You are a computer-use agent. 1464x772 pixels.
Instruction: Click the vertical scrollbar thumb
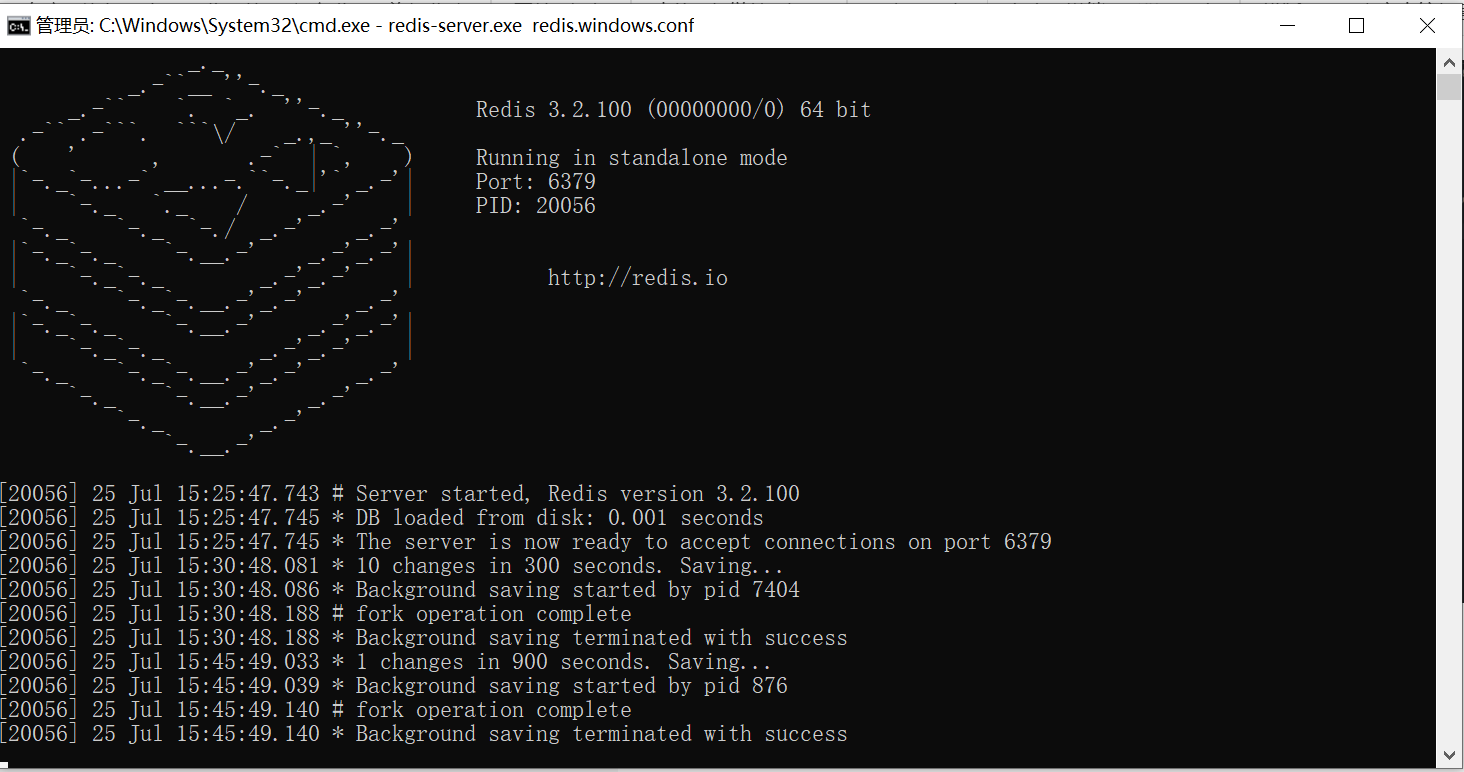[1449, 87]
